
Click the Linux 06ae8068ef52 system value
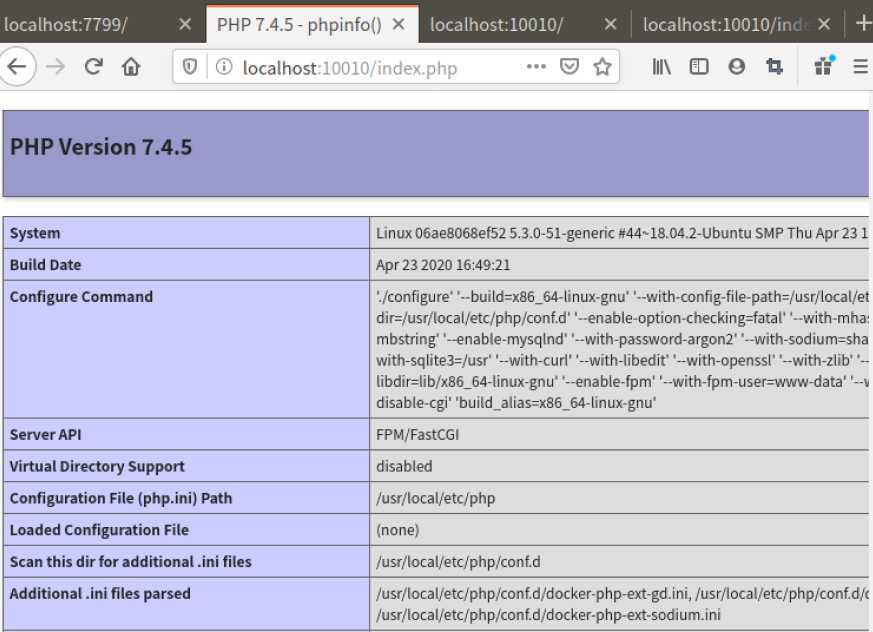(622, 233)
